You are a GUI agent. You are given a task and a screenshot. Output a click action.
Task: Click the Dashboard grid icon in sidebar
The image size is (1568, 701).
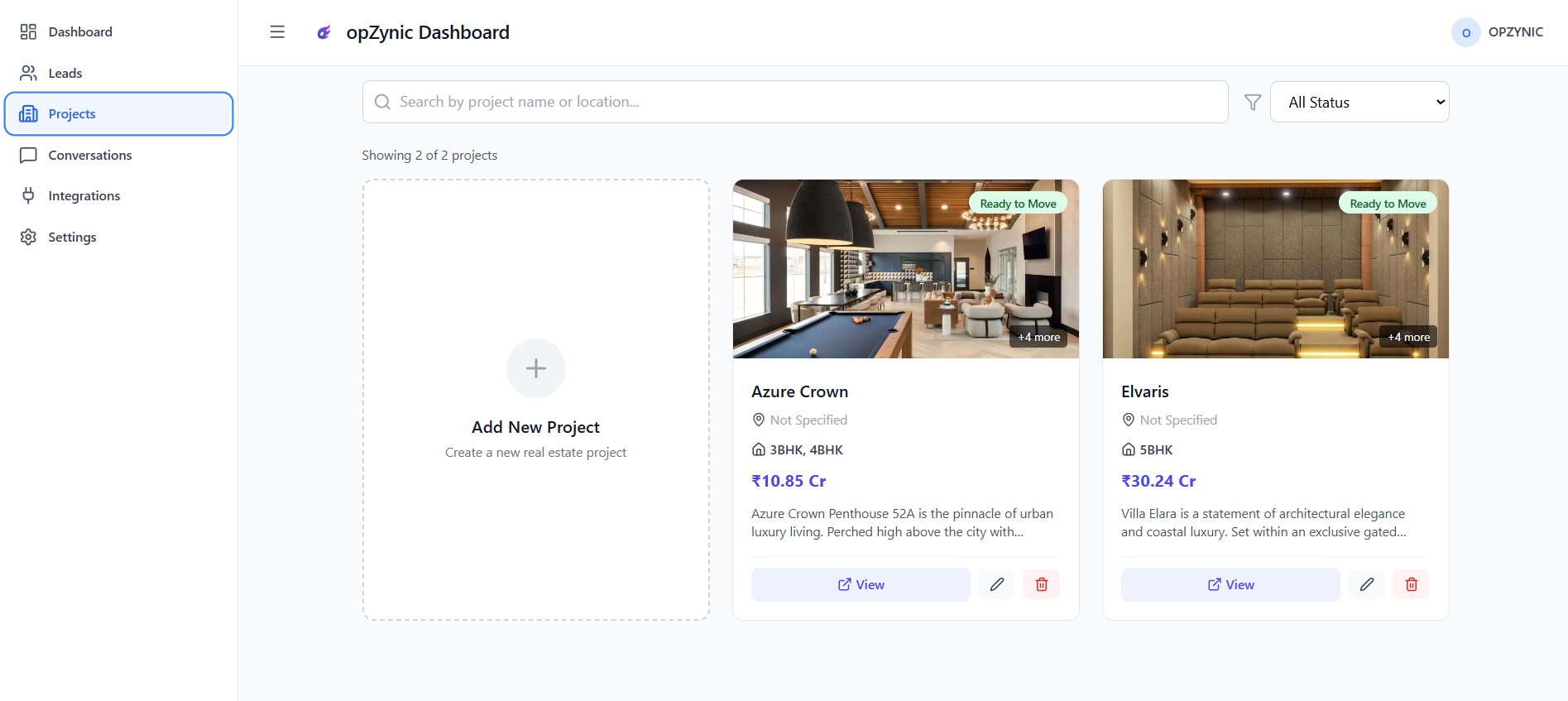click(28, 31)
